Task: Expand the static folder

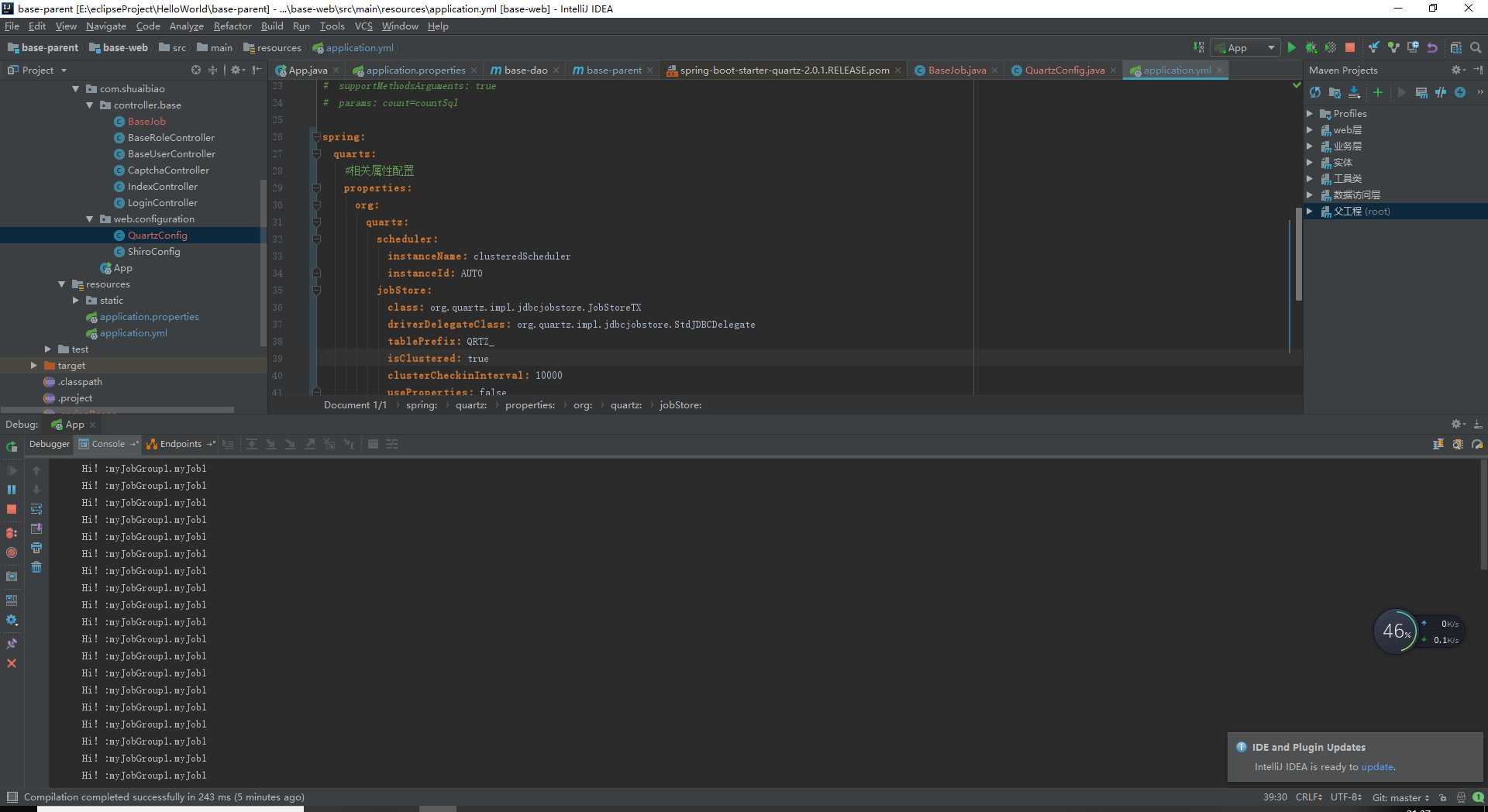Action: (x=76, y=301)
